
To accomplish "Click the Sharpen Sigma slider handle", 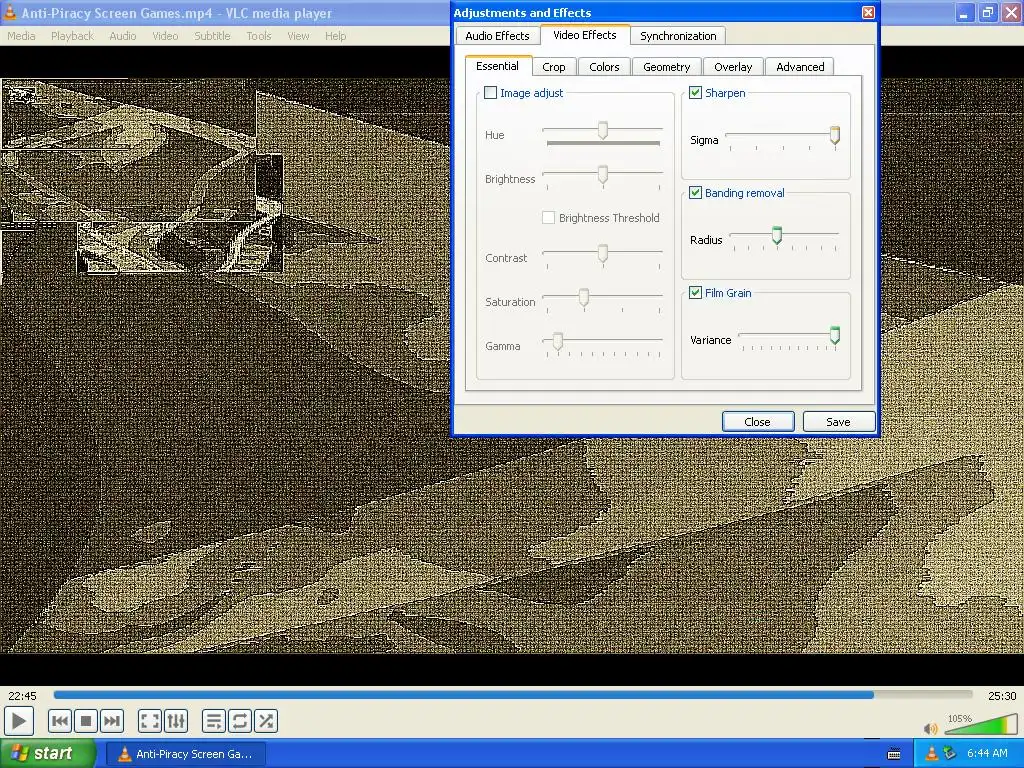I will tap(835, 136).
